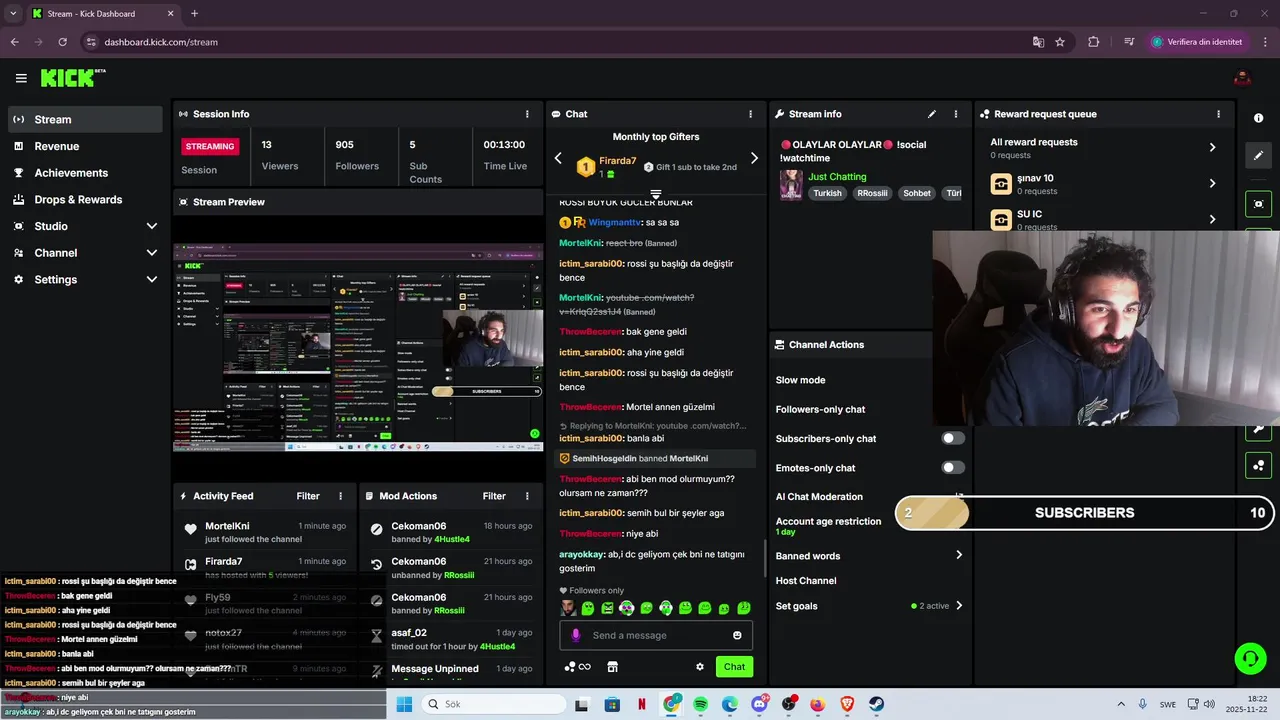
Task: Click the Just Chatting category link
Action: pyautogui.click(x=837, y=176)
